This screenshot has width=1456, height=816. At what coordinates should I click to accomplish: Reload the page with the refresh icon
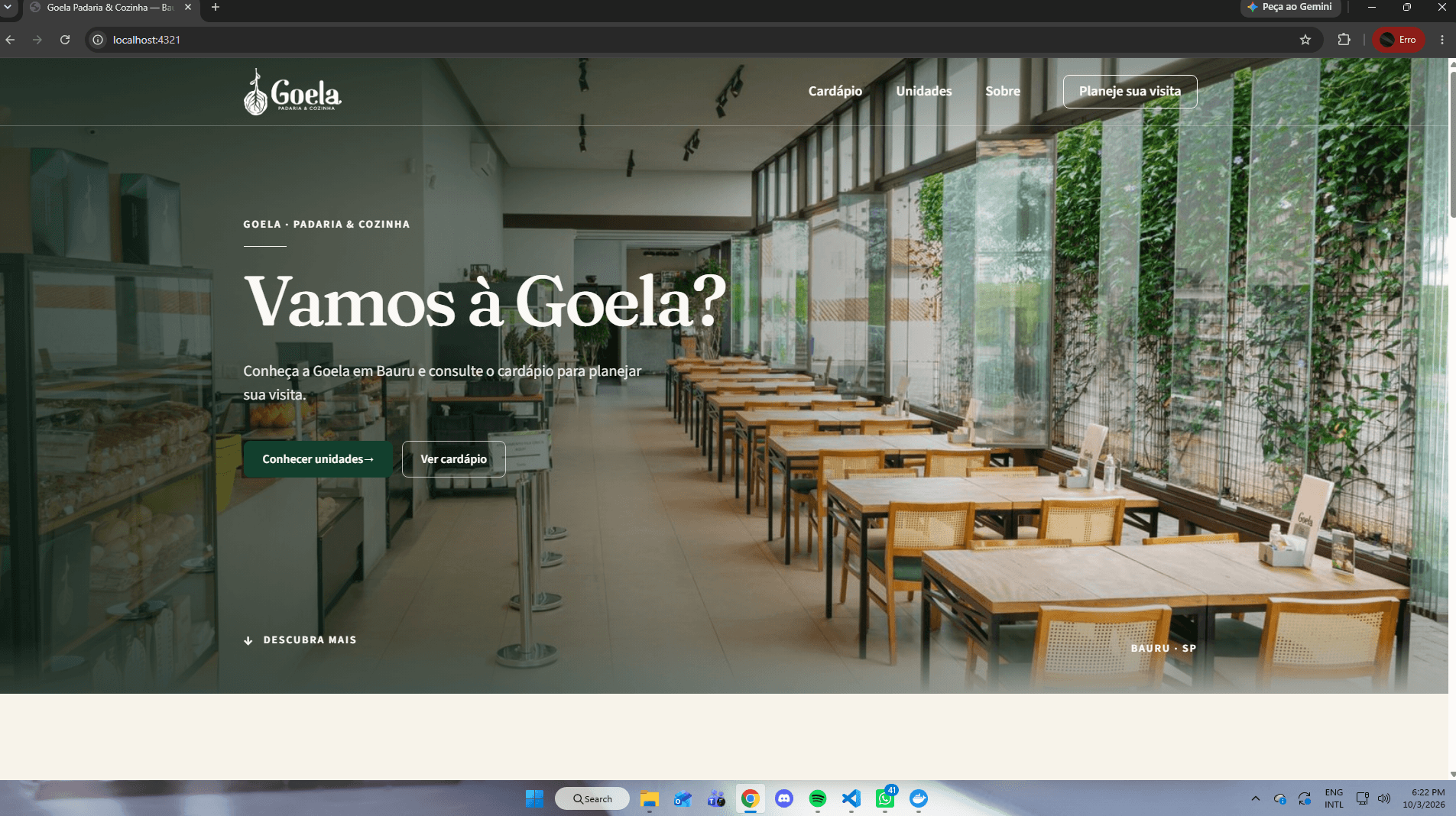[65, 40]
